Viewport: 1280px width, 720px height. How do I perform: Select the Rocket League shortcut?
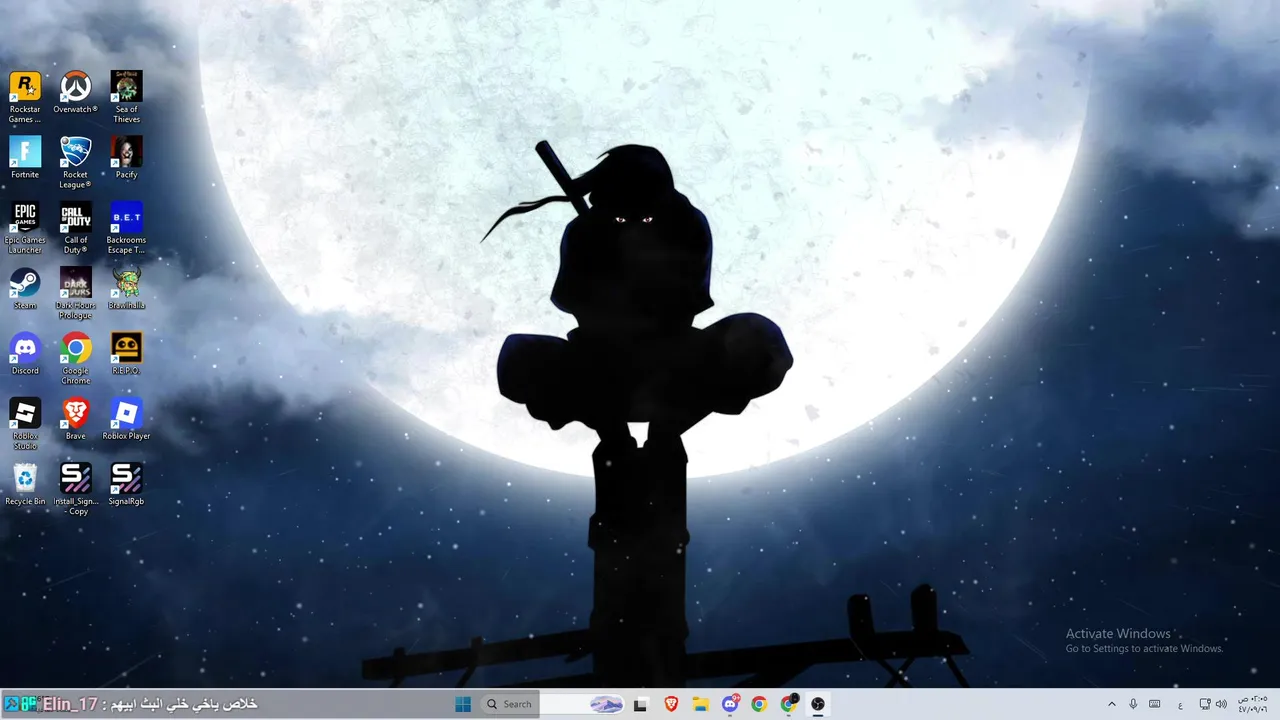coord(75,162)
